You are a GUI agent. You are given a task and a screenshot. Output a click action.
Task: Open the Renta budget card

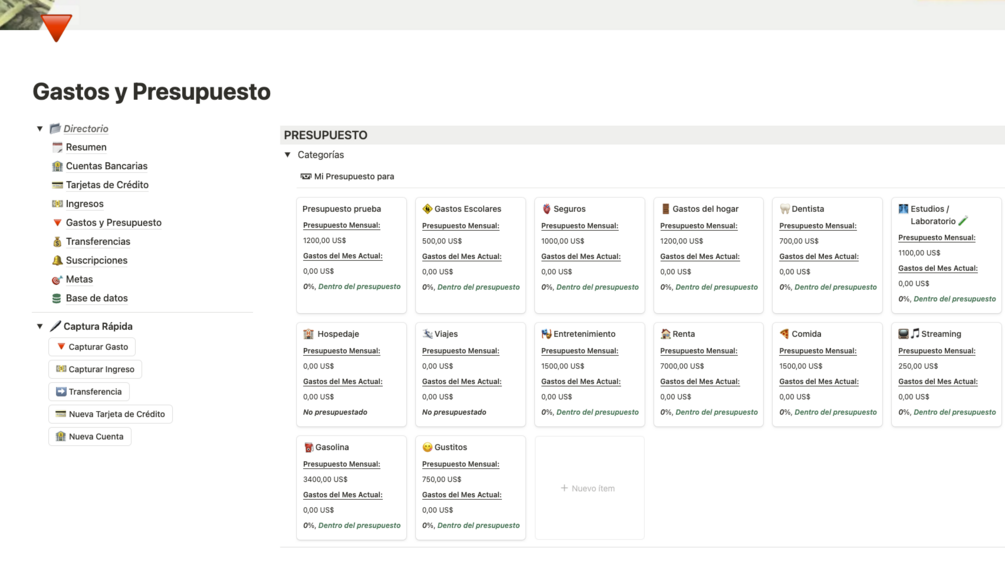click(707, 374)
